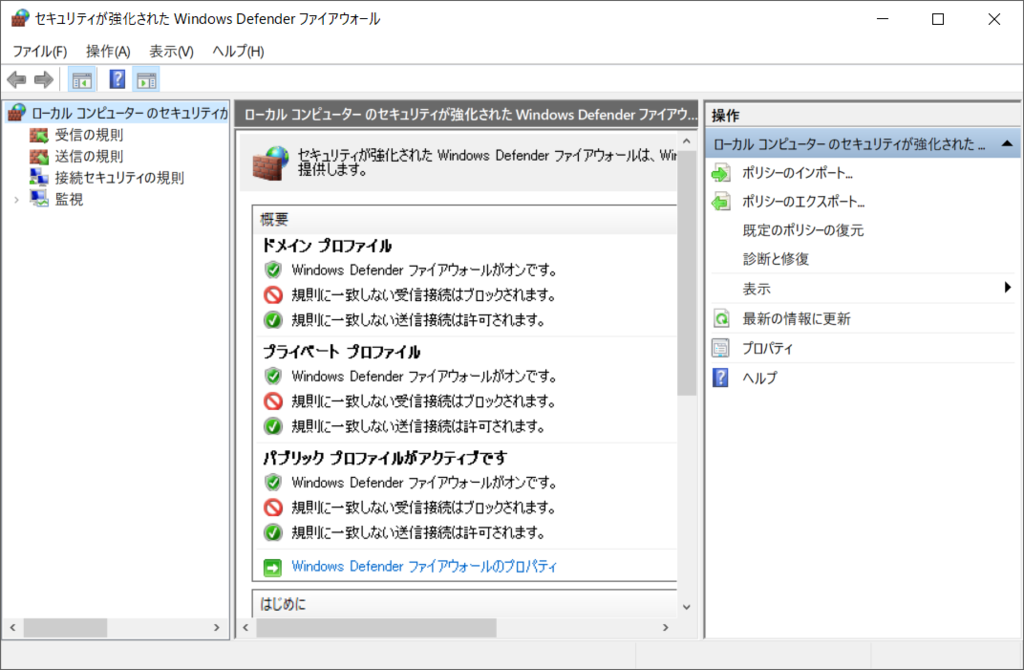
Task: Click the brick wall globe icon in center banner
Action: click(271, 163)
